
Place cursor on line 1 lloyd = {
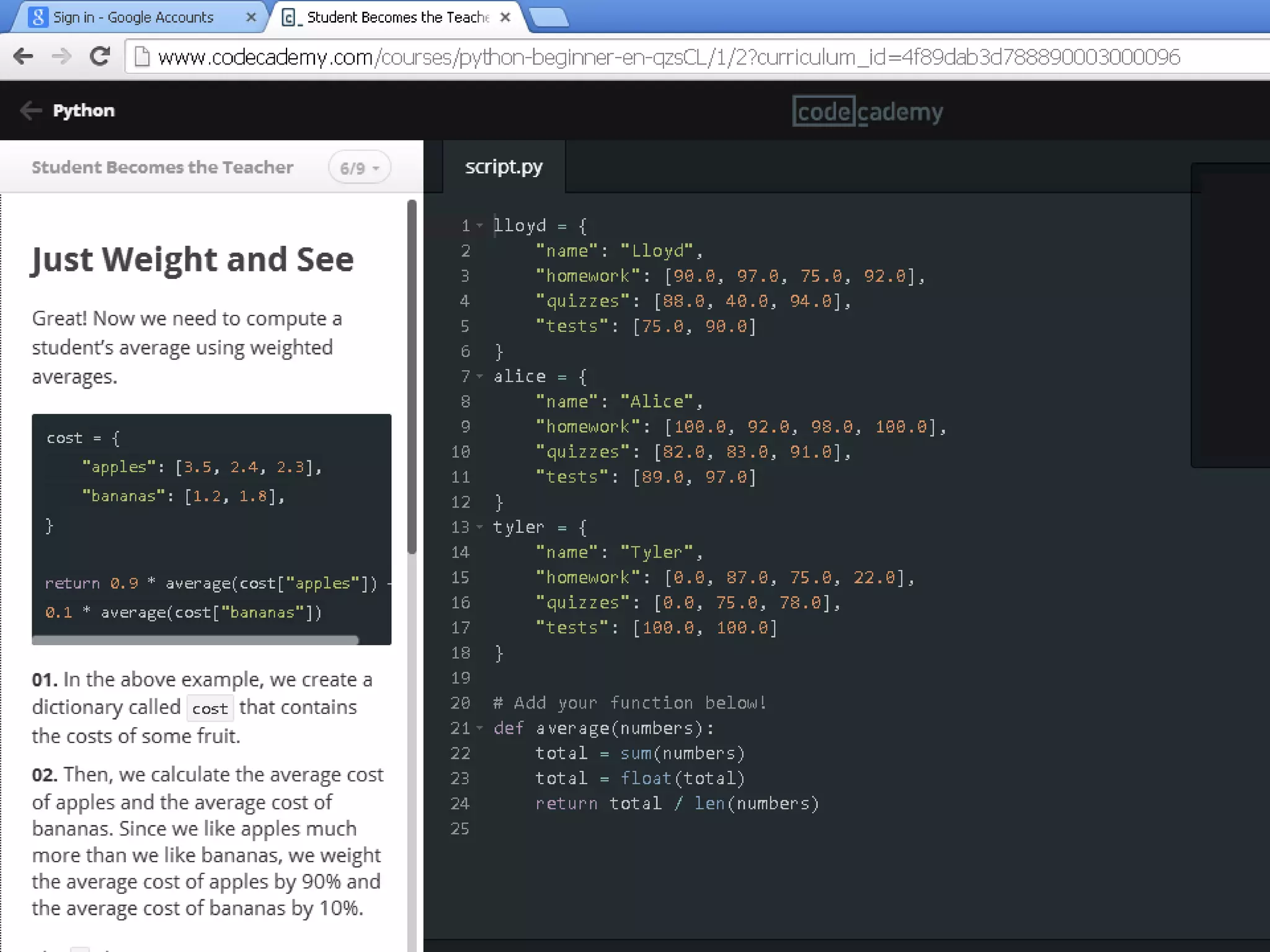540,226
